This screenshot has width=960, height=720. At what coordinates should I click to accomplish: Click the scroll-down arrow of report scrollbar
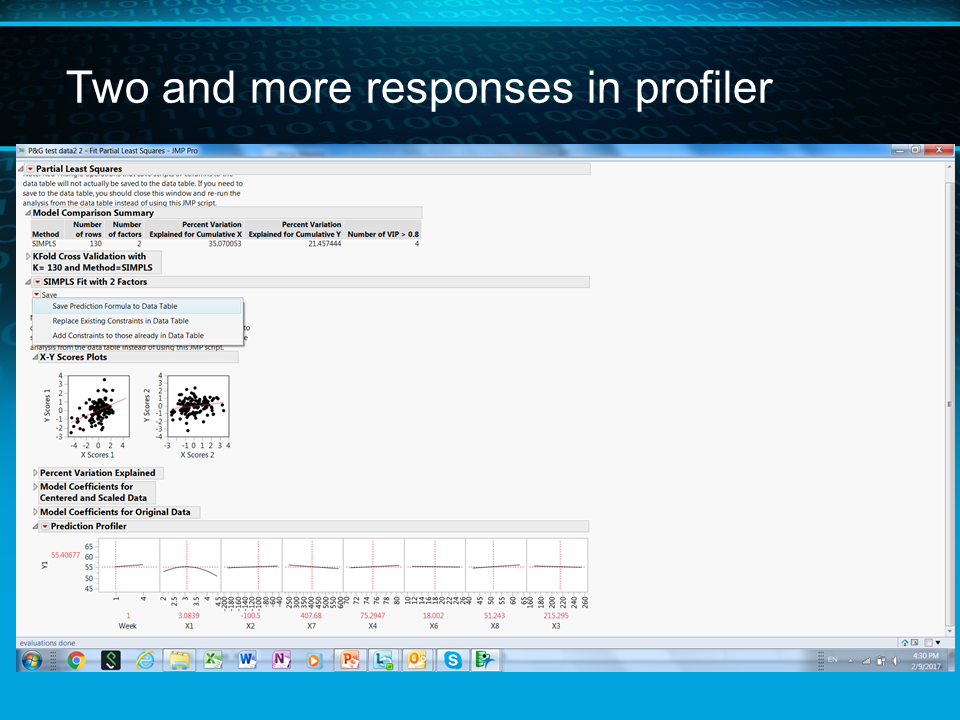pos(950,631)
